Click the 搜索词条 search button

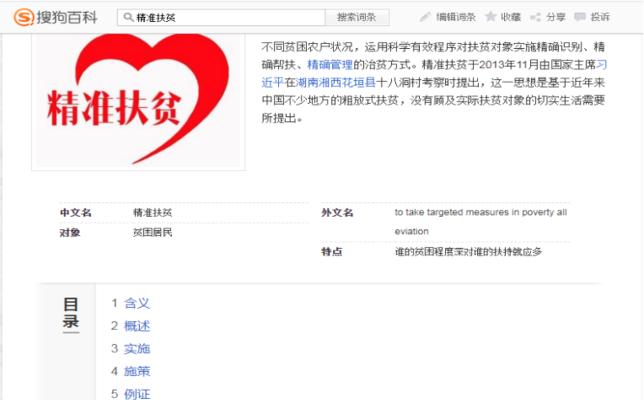(x=357, y=17)
